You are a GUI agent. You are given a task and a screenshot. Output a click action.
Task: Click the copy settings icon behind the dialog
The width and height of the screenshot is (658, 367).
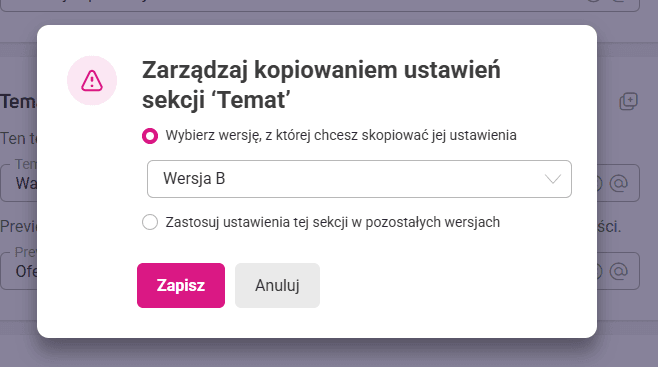click(x=628, y=102)
